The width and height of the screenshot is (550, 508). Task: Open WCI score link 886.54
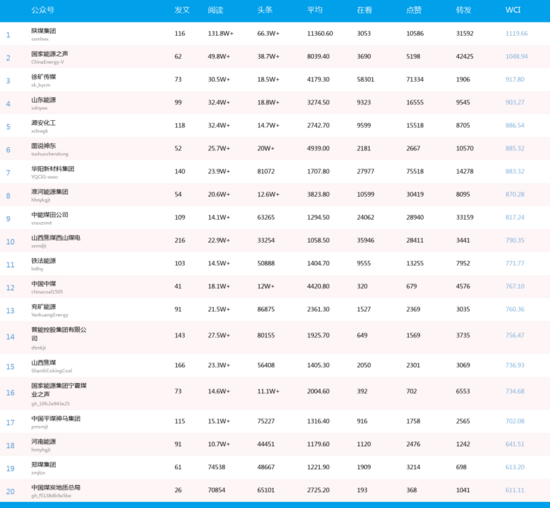[515, 125]
